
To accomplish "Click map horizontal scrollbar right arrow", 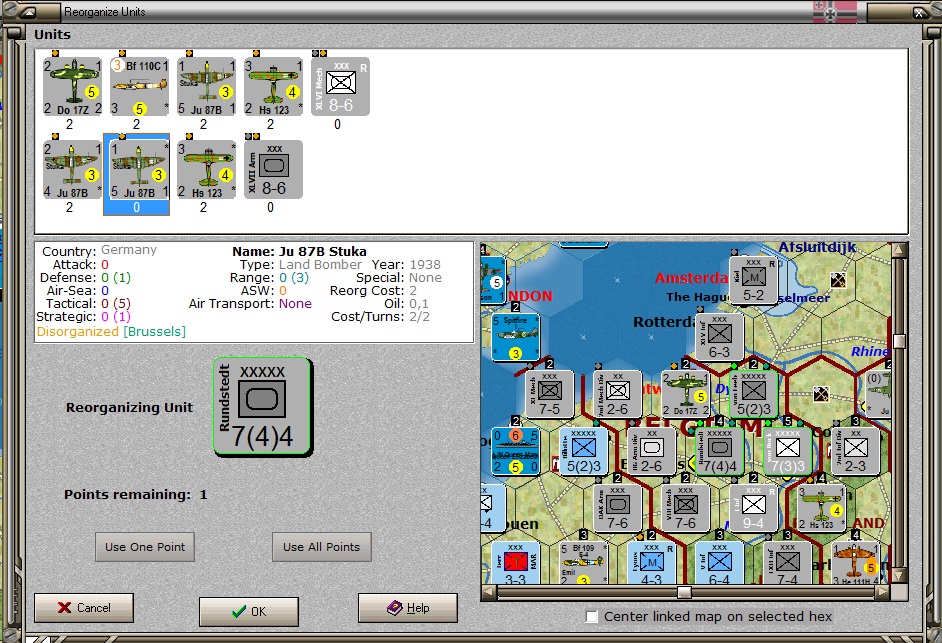I will [x=882, y=592].
